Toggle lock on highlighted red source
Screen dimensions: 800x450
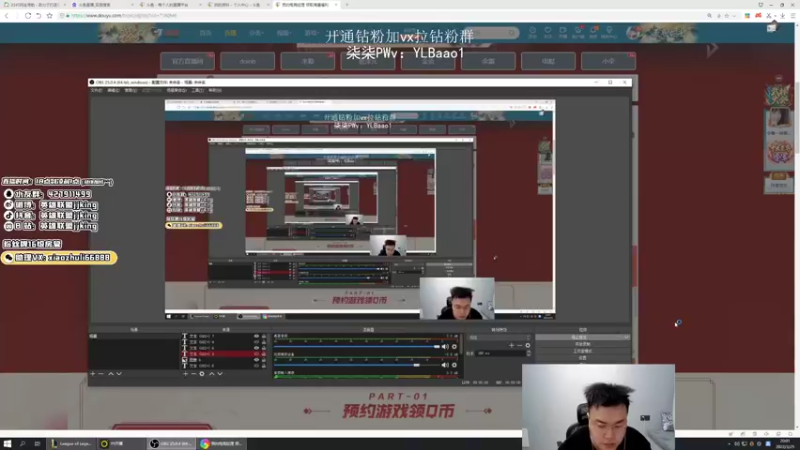tap(264, 354)
